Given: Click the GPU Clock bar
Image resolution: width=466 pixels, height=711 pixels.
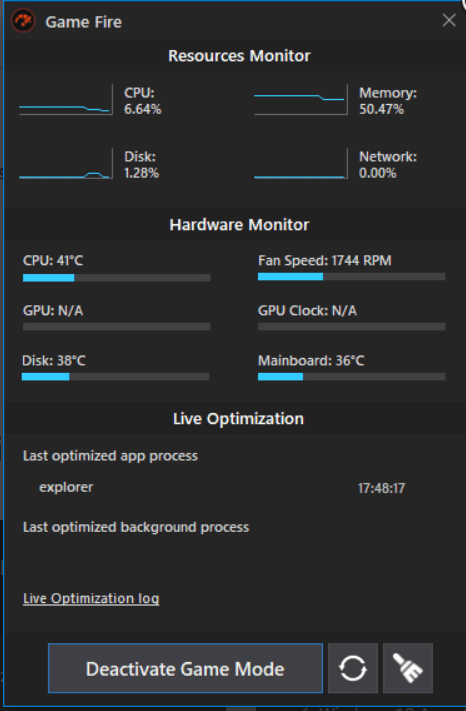Looking at the screenshot, I should point(352,326).
